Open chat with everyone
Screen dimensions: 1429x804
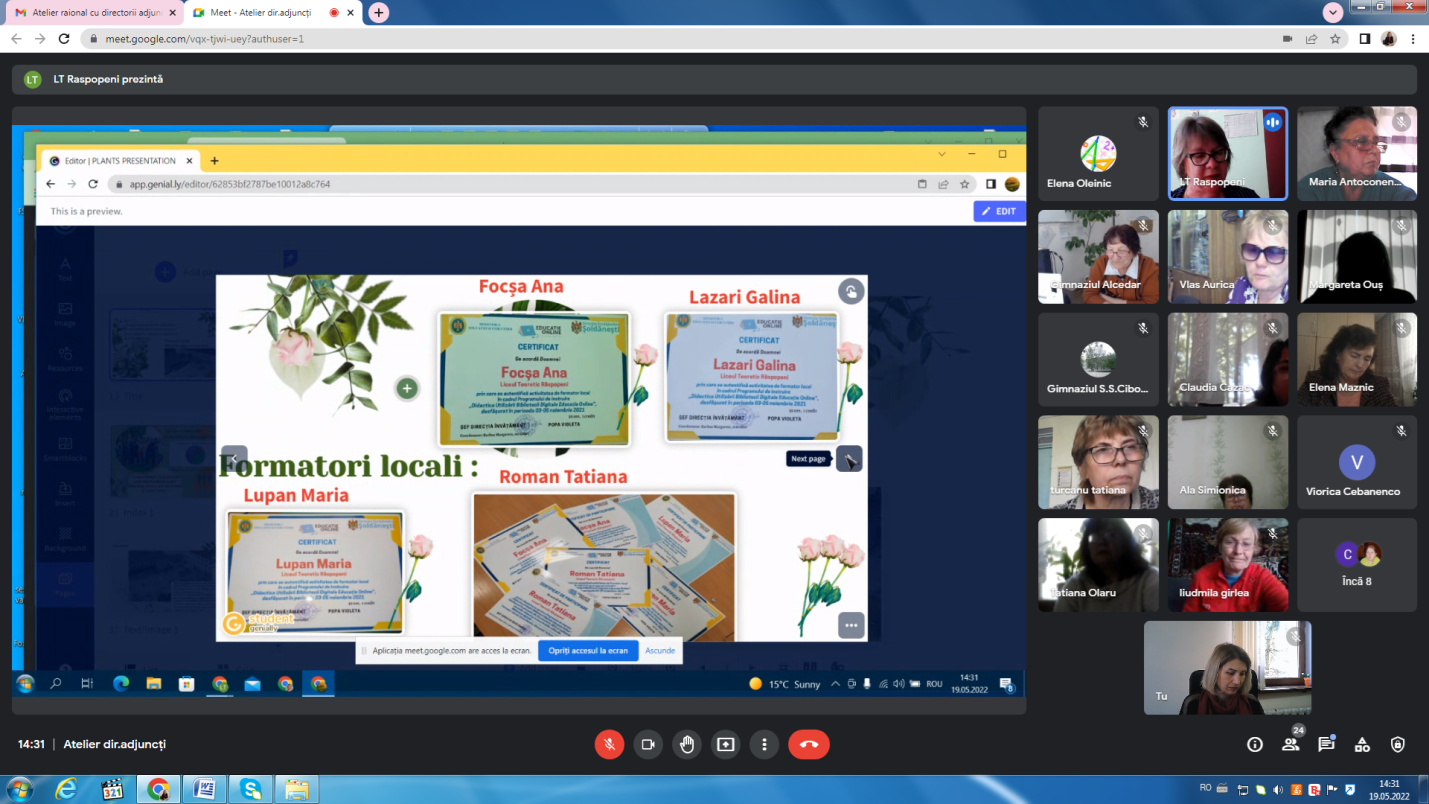point(1326,744)
